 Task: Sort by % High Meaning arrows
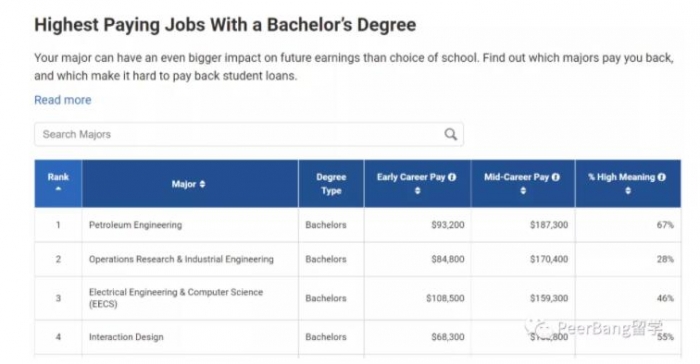(x=628, y=191)
